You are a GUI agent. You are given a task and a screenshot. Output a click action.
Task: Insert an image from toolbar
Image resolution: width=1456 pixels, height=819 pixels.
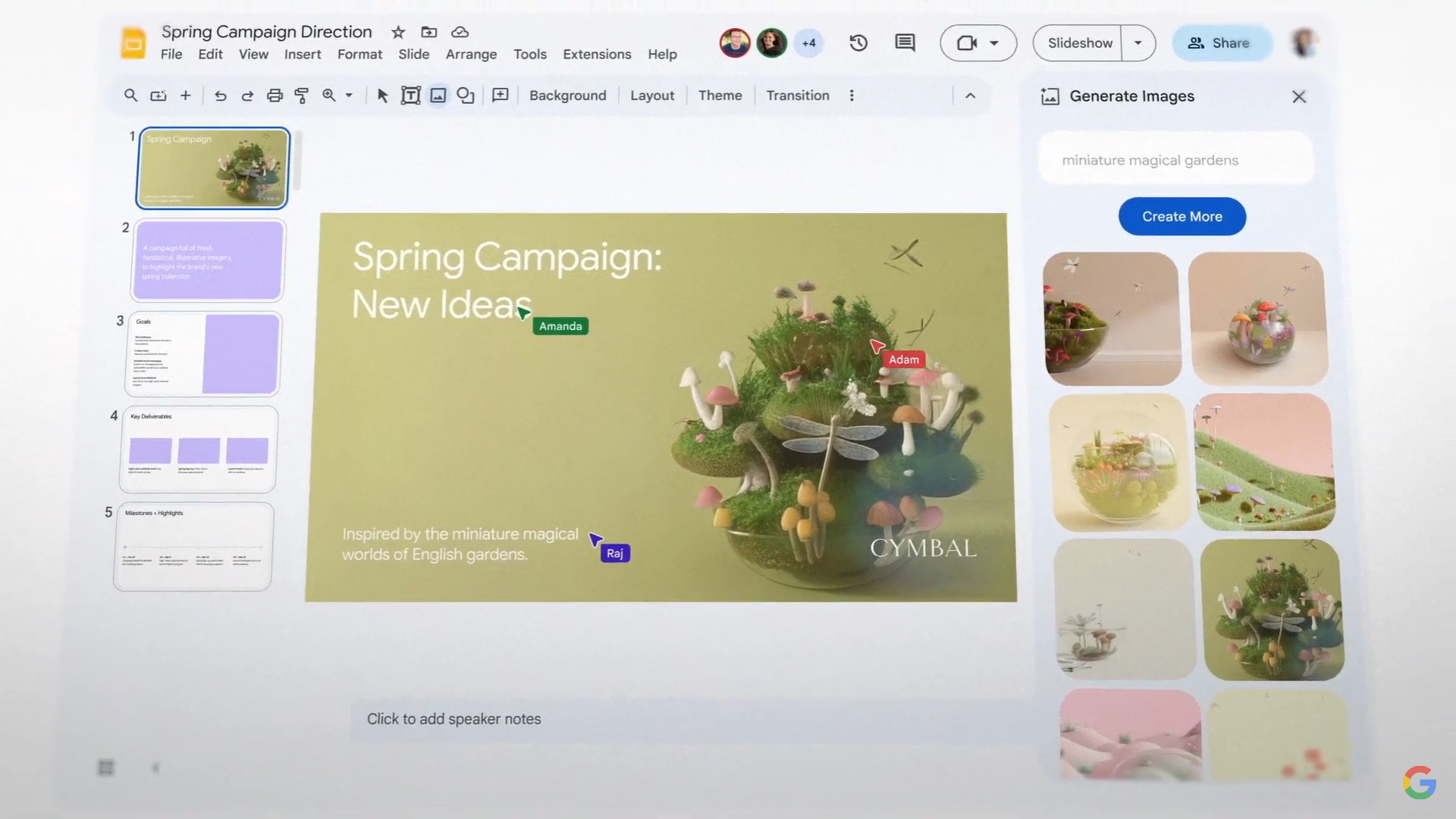438,96
